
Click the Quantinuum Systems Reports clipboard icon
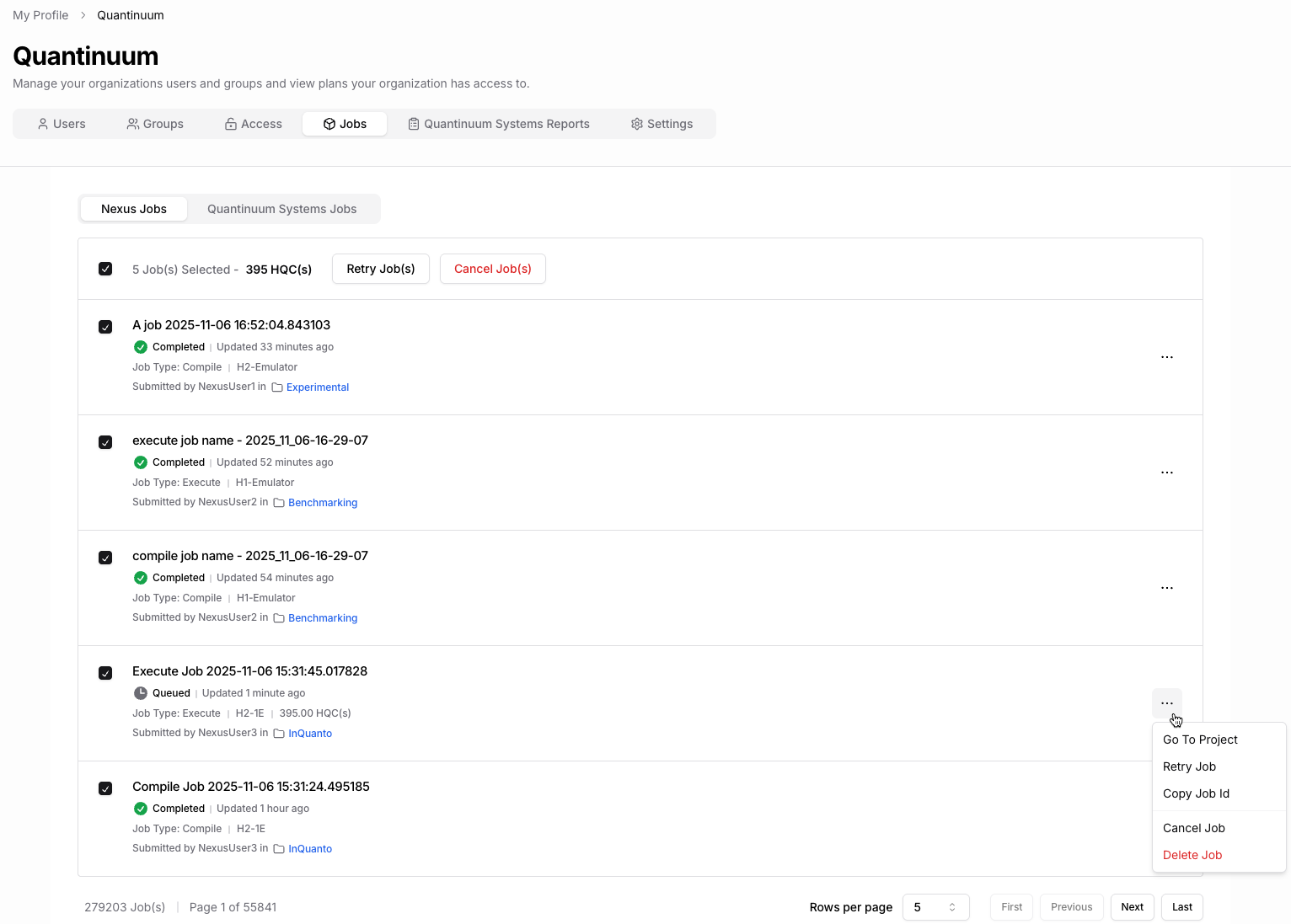(414, 124)
